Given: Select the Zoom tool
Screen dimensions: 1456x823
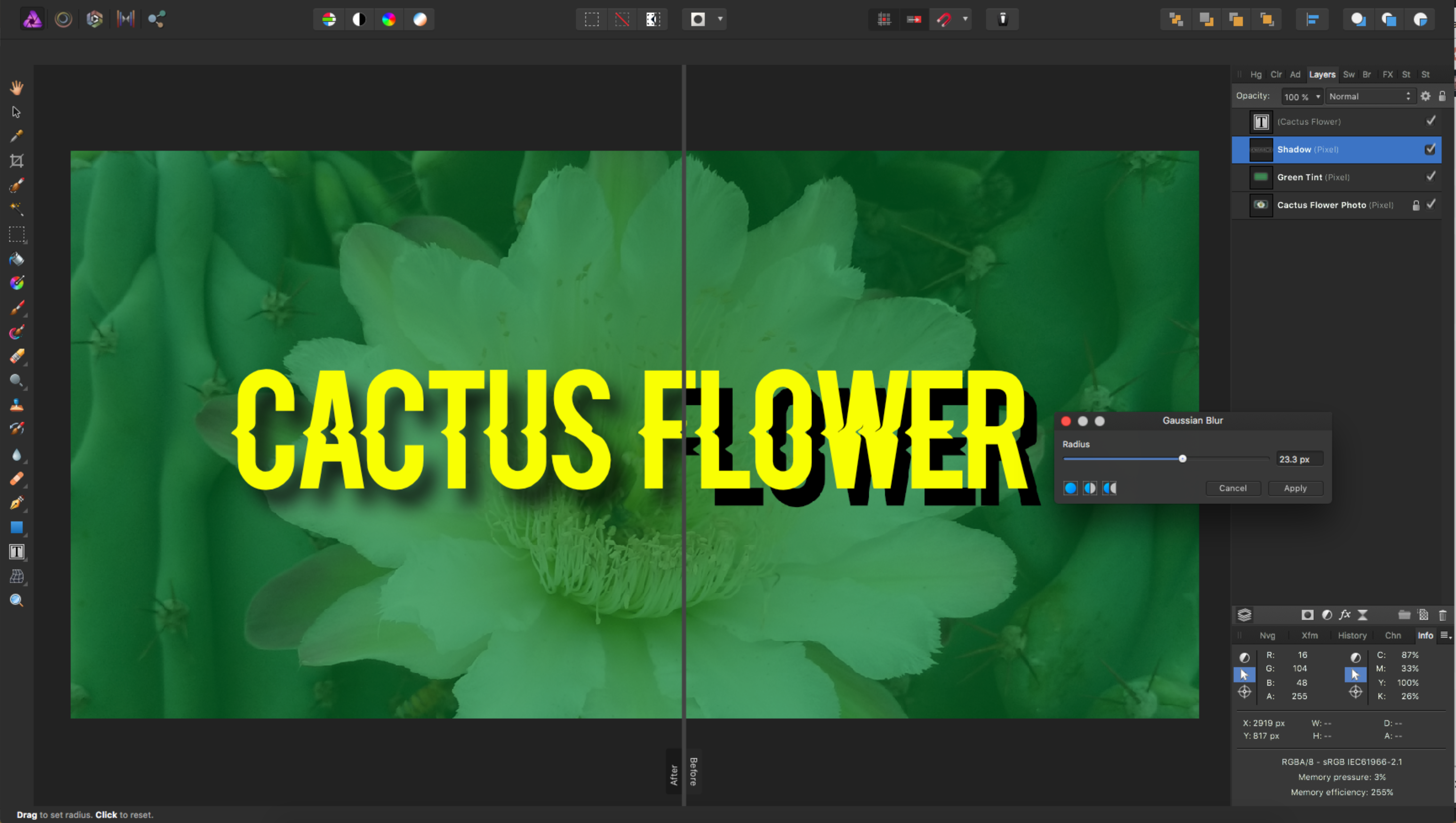Looking at the screenshot, I should click(16, 600).
